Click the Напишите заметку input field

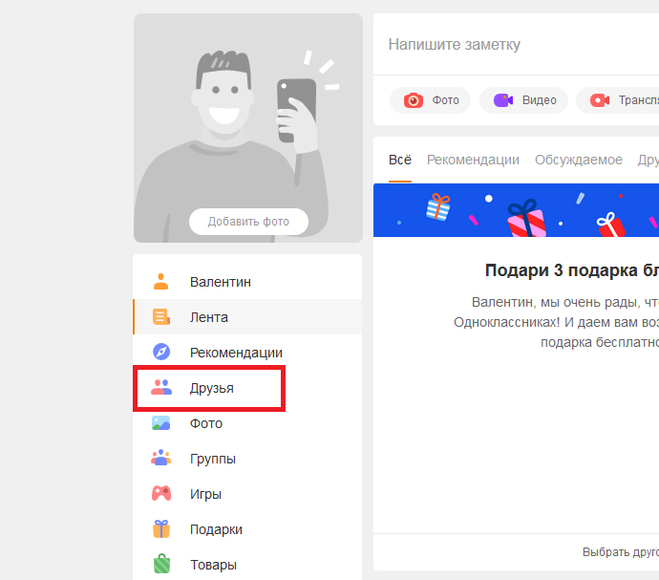click(500, 45)
